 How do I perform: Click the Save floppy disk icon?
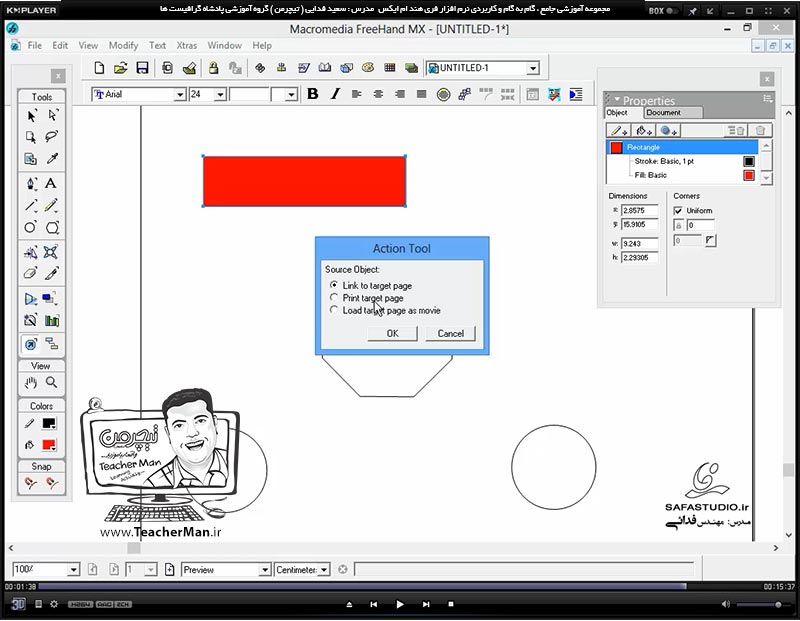coord(142,67)
